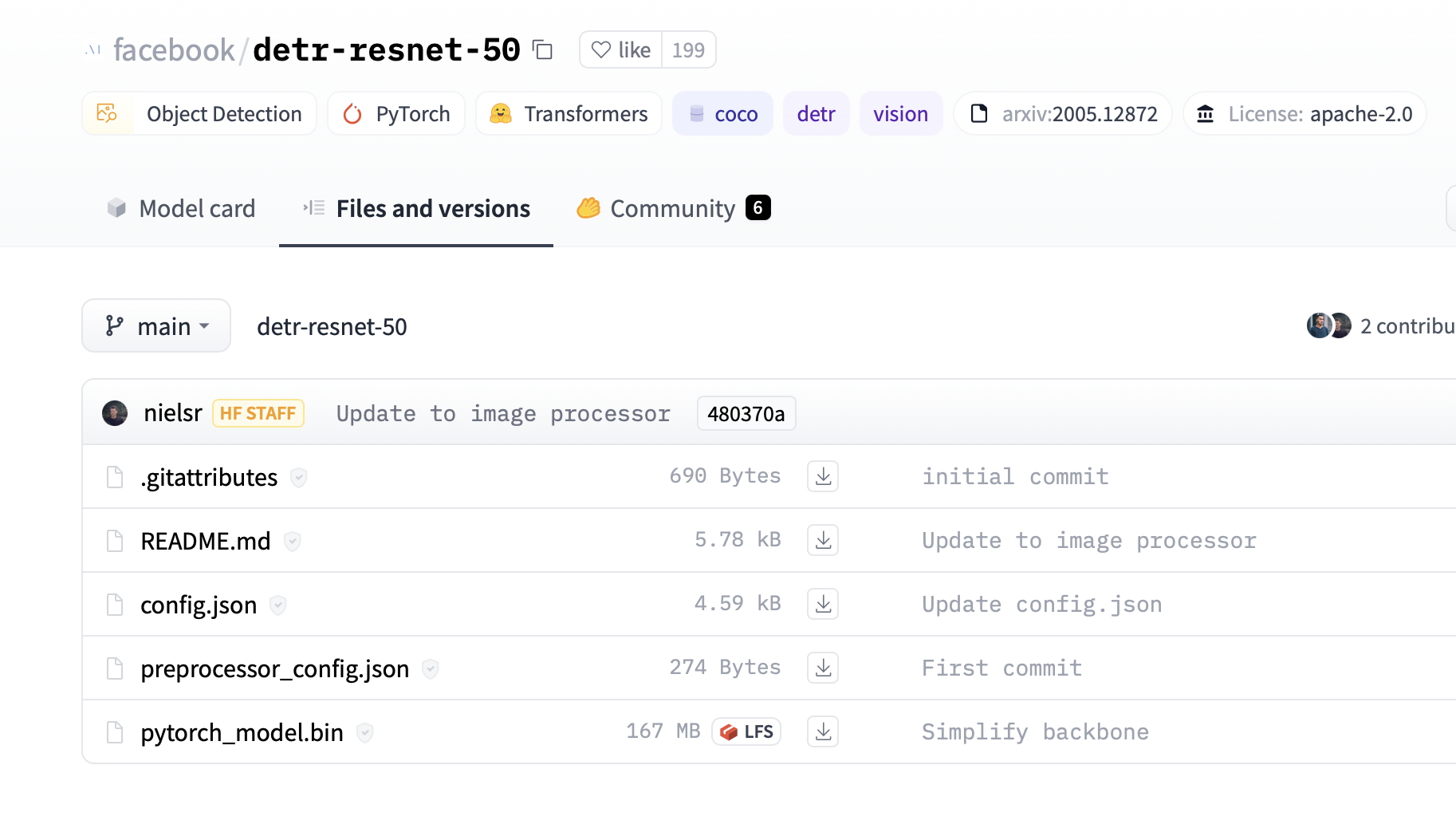Copy the model name with the copy icon

[x=543, y=49]
